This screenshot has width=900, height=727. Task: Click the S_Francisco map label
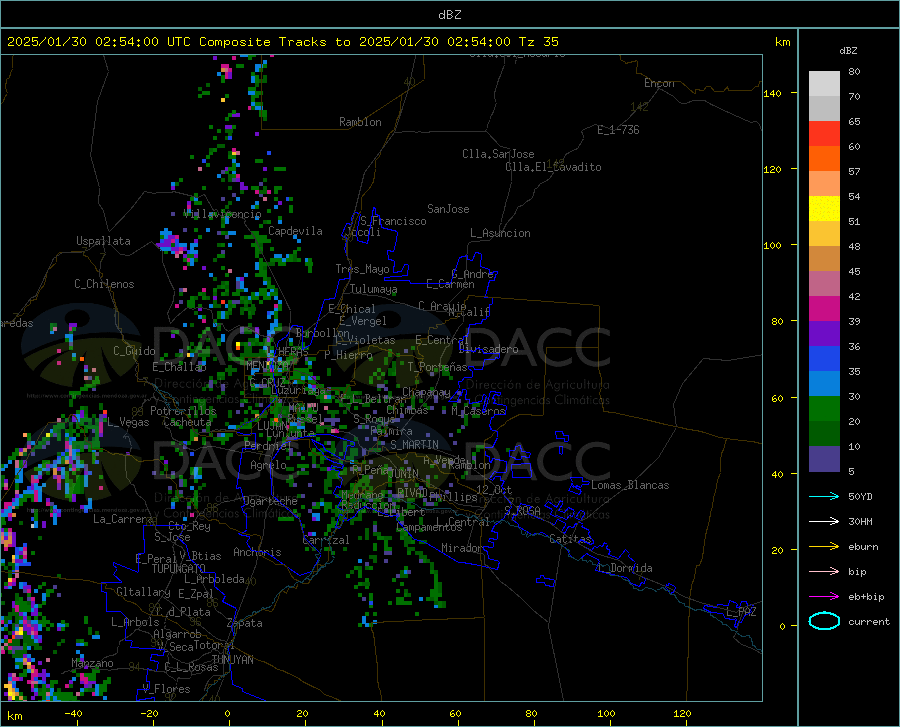[393, 221]
